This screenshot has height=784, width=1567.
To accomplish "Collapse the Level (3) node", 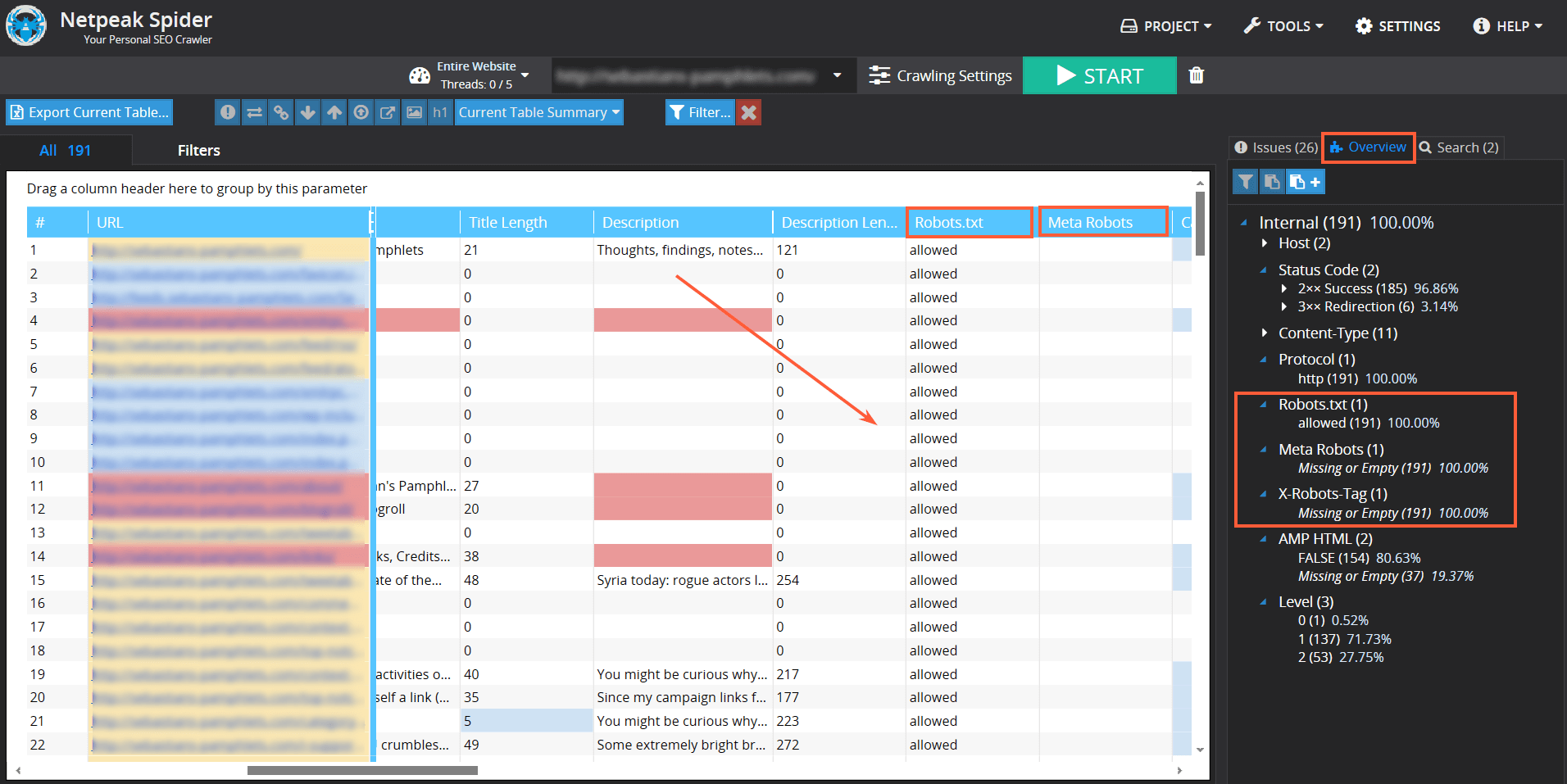I will (x=1264, y=601).
